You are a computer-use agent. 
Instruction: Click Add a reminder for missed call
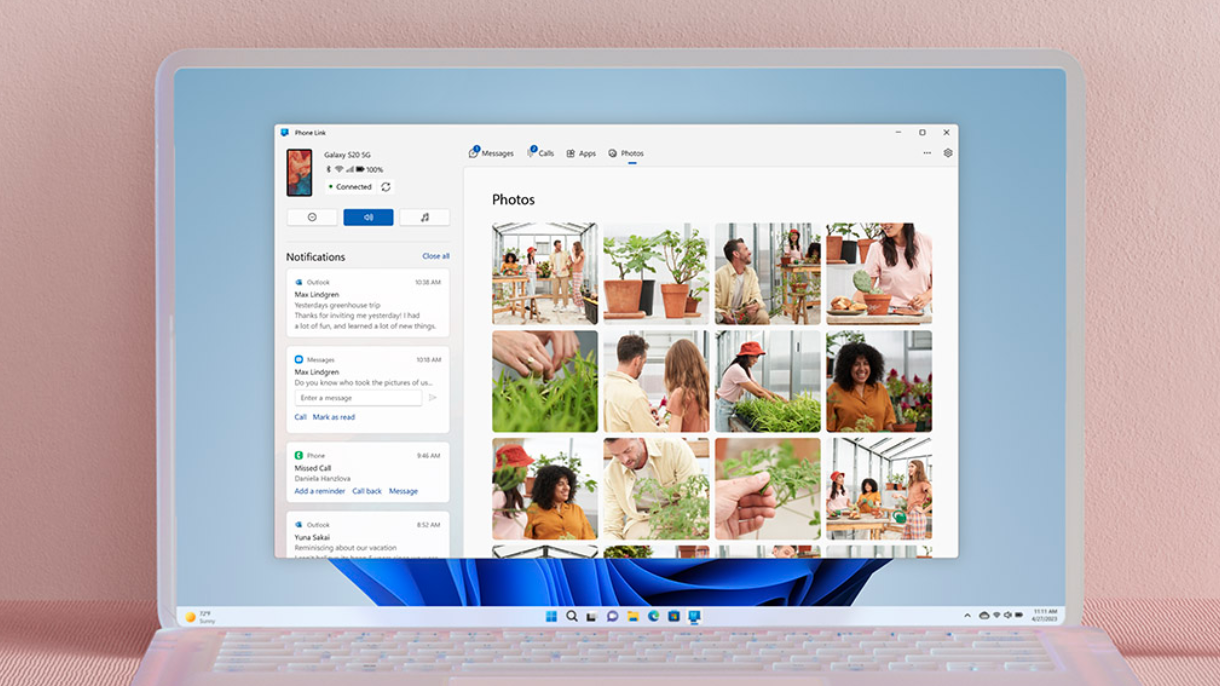[320, 491]
